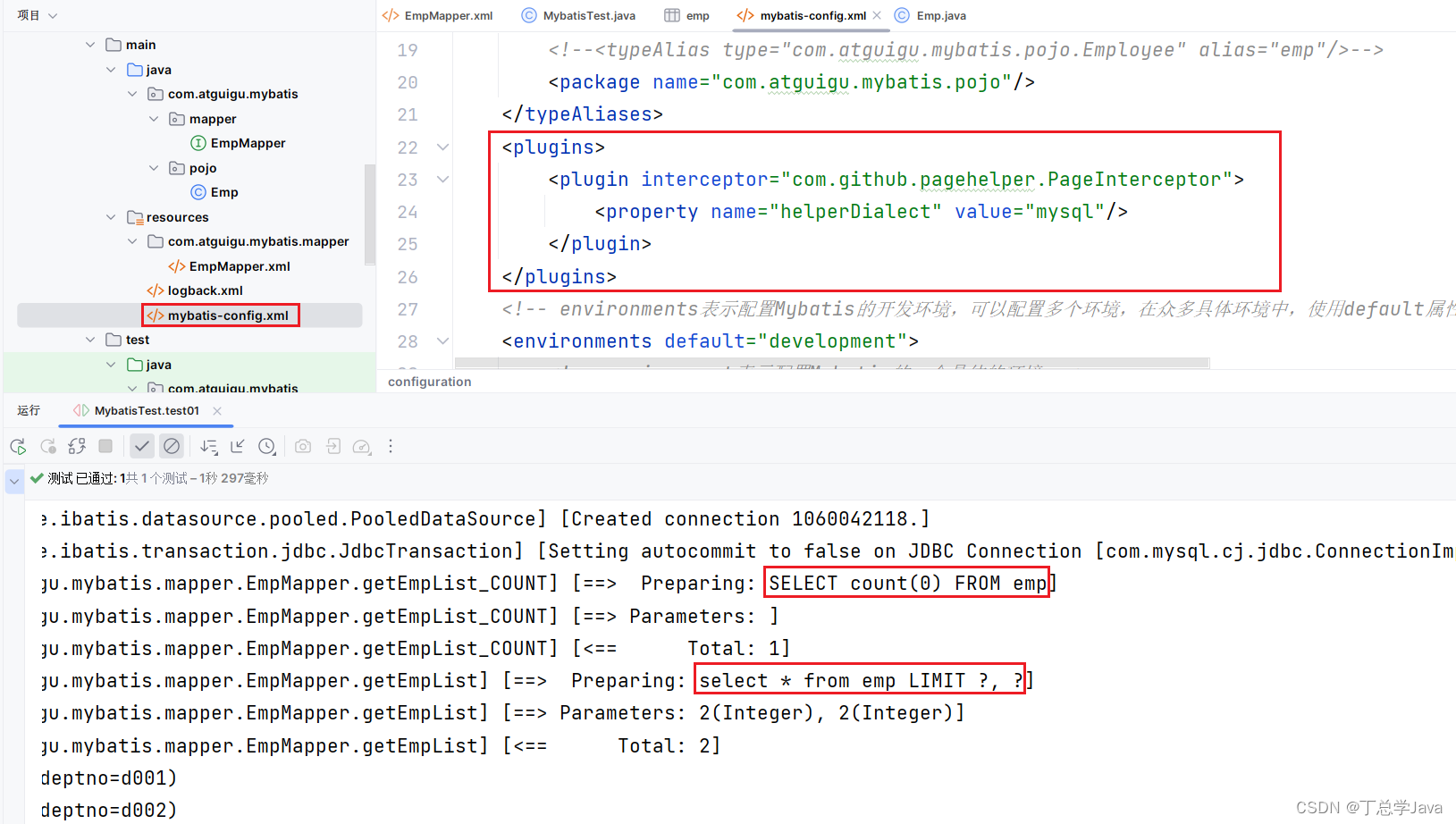
Task: Collapse the test results tree chevron
Action: coord(14,481)
